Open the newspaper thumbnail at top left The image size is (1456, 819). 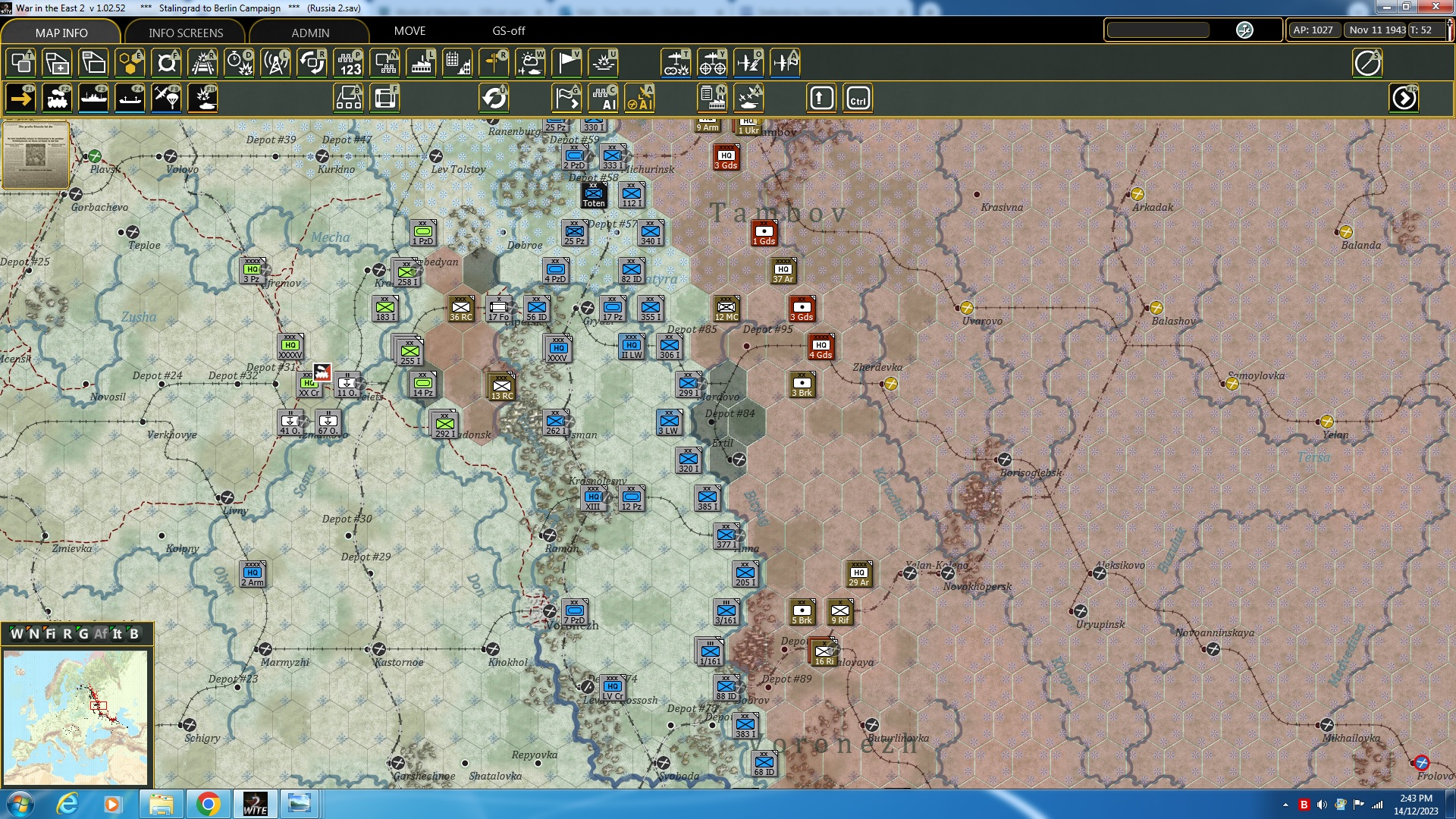point(36,155)
